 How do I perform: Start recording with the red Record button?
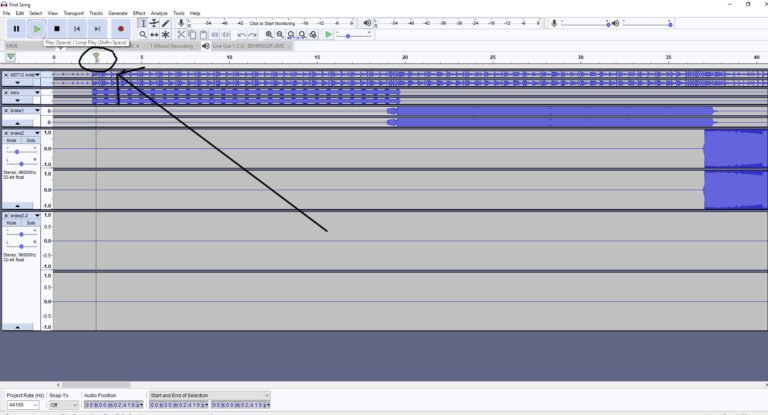[x=120, y=29]
